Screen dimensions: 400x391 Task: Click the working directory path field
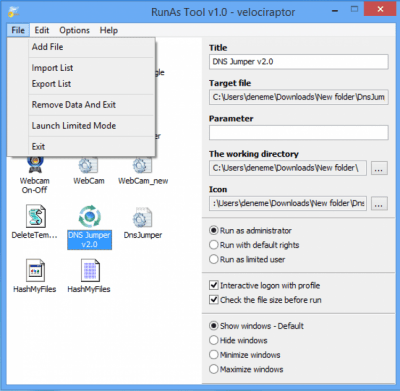288,168
